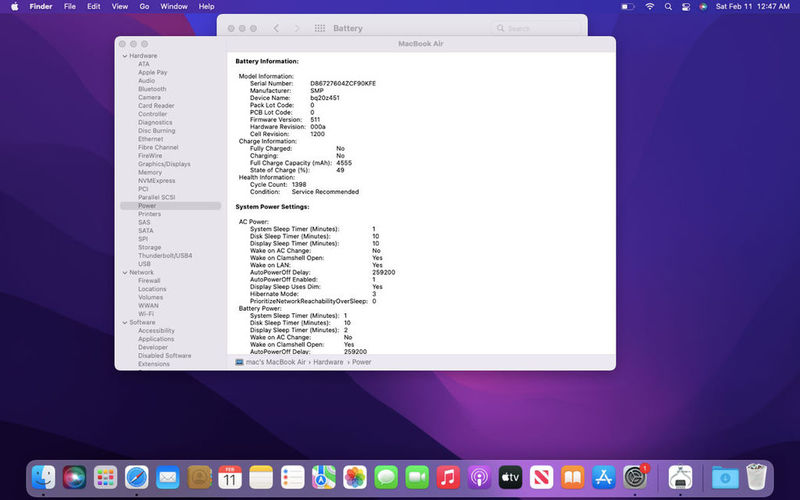Open Maps app in the Dock

pos(323,478)
